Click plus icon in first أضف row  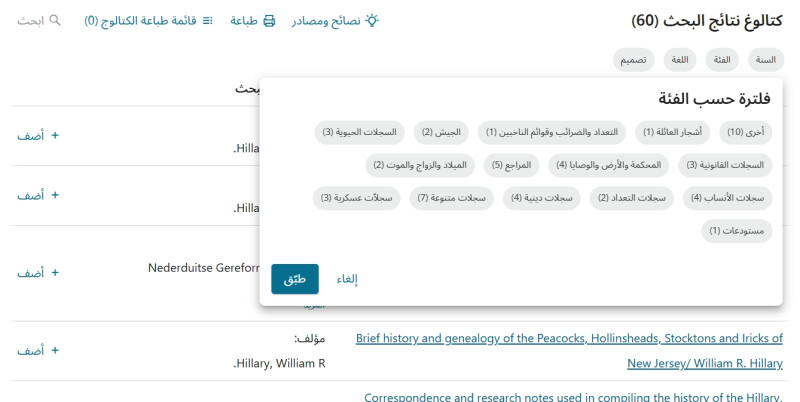55,135
